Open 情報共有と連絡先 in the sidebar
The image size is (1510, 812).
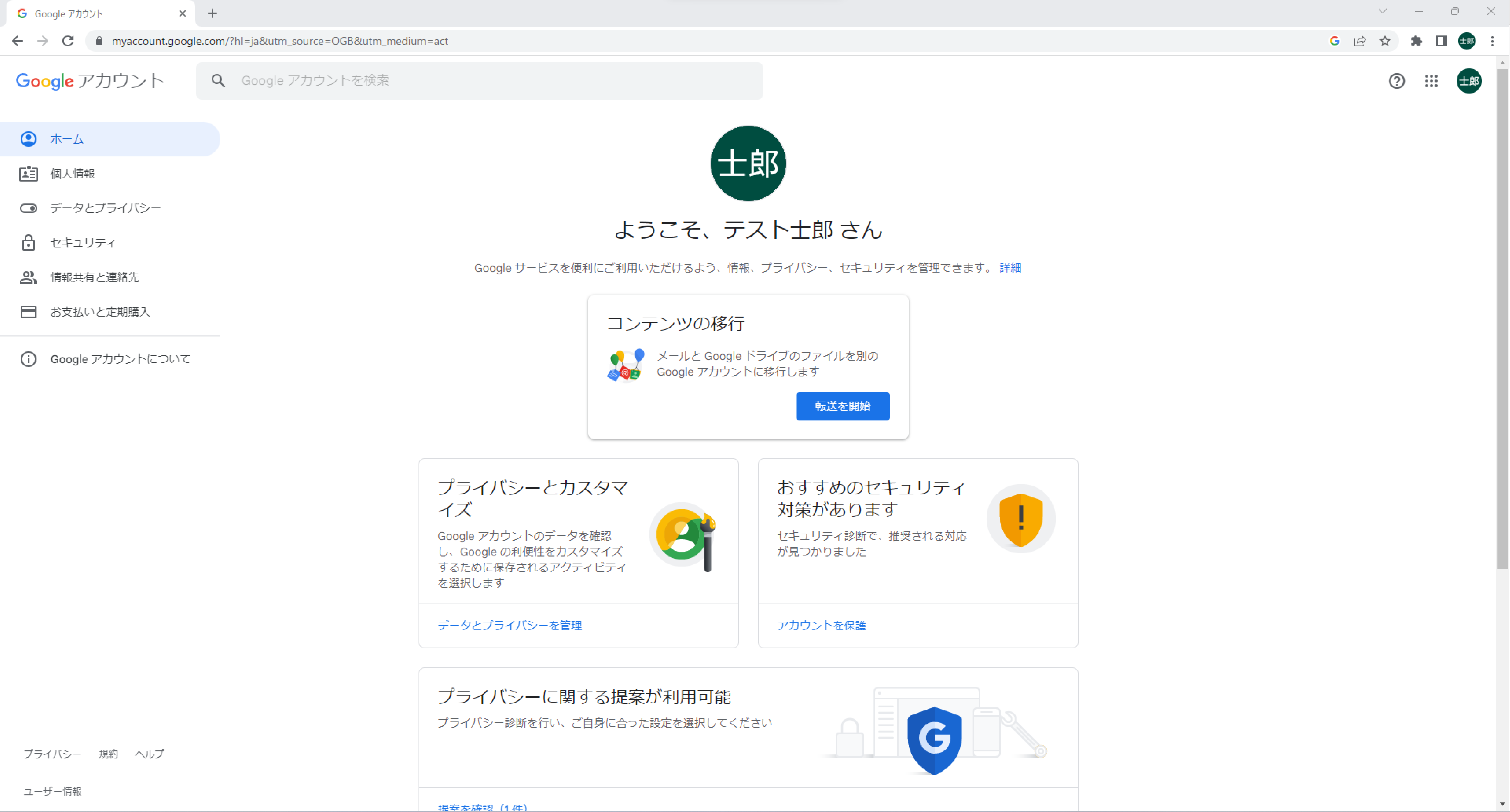(110, 277)
